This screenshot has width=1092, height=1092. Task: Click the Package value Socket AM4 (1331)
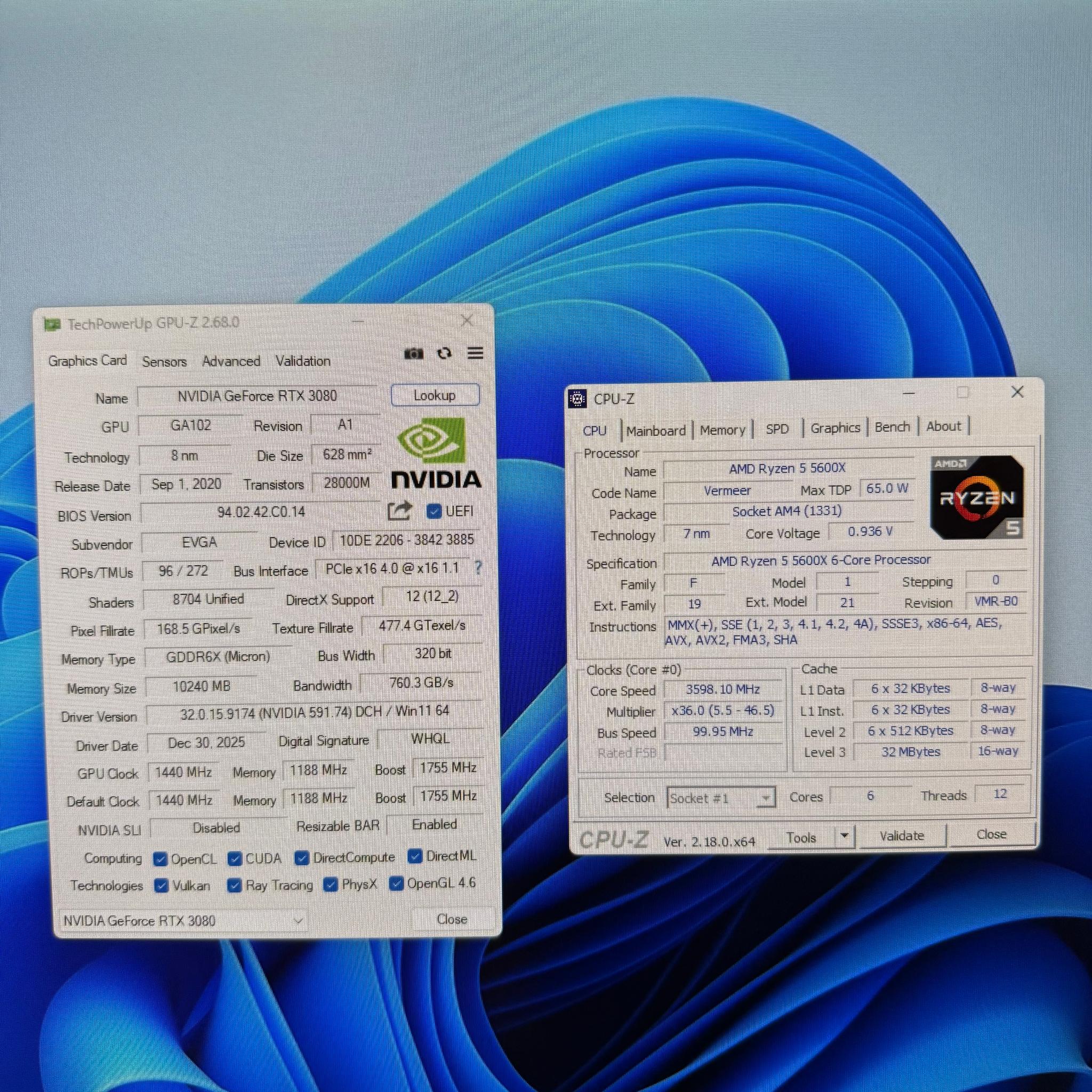pyautogui.click(x=788, y=511)
